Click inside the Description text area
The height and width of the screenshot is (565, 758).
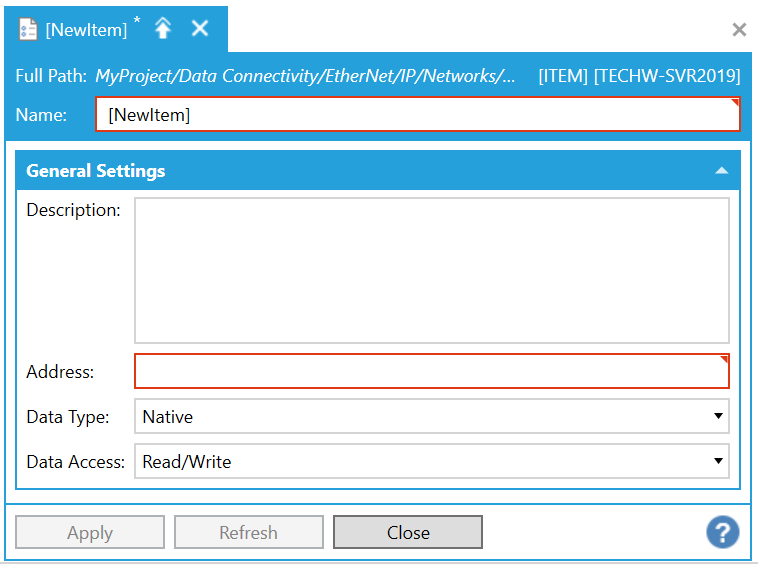pyautogui.click(x=432, y=271)
